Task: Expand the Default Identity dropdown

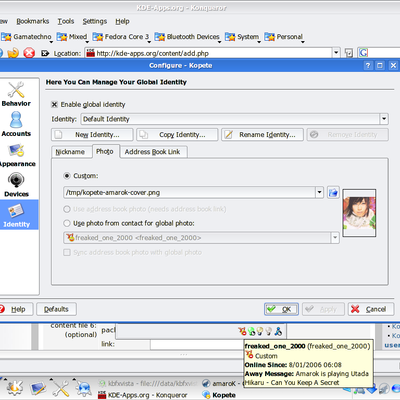Action: (384, 119)
